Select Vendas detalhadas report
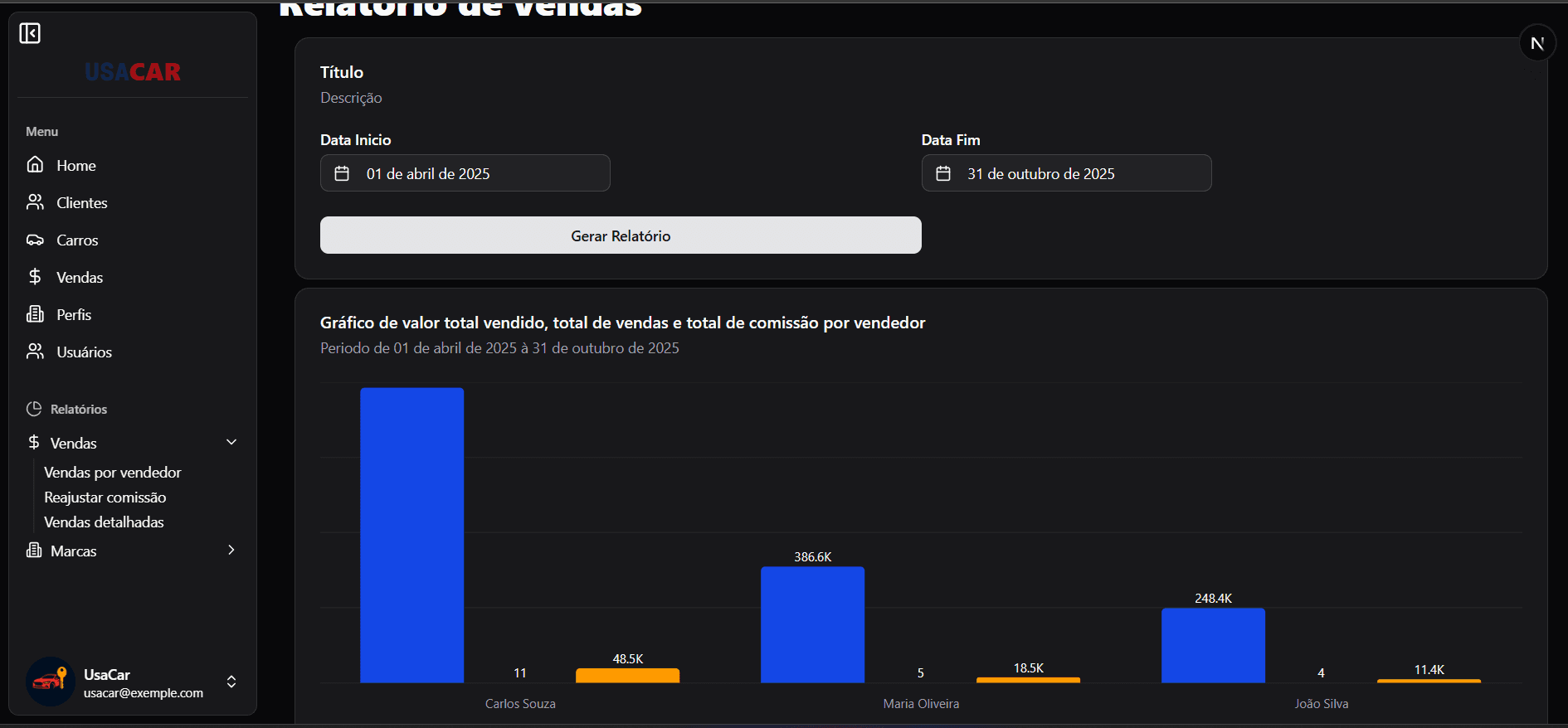 (104, 522)
